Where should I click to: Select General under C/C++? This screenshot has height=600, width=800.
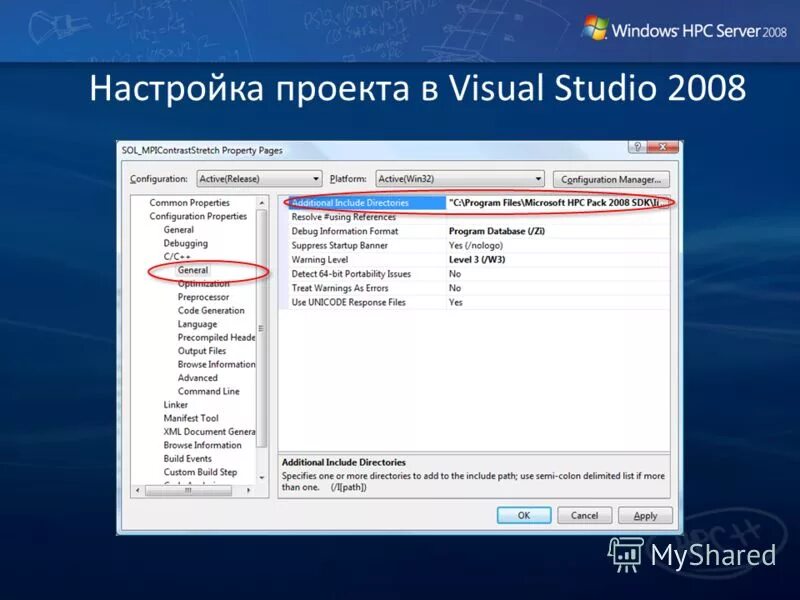193,270
